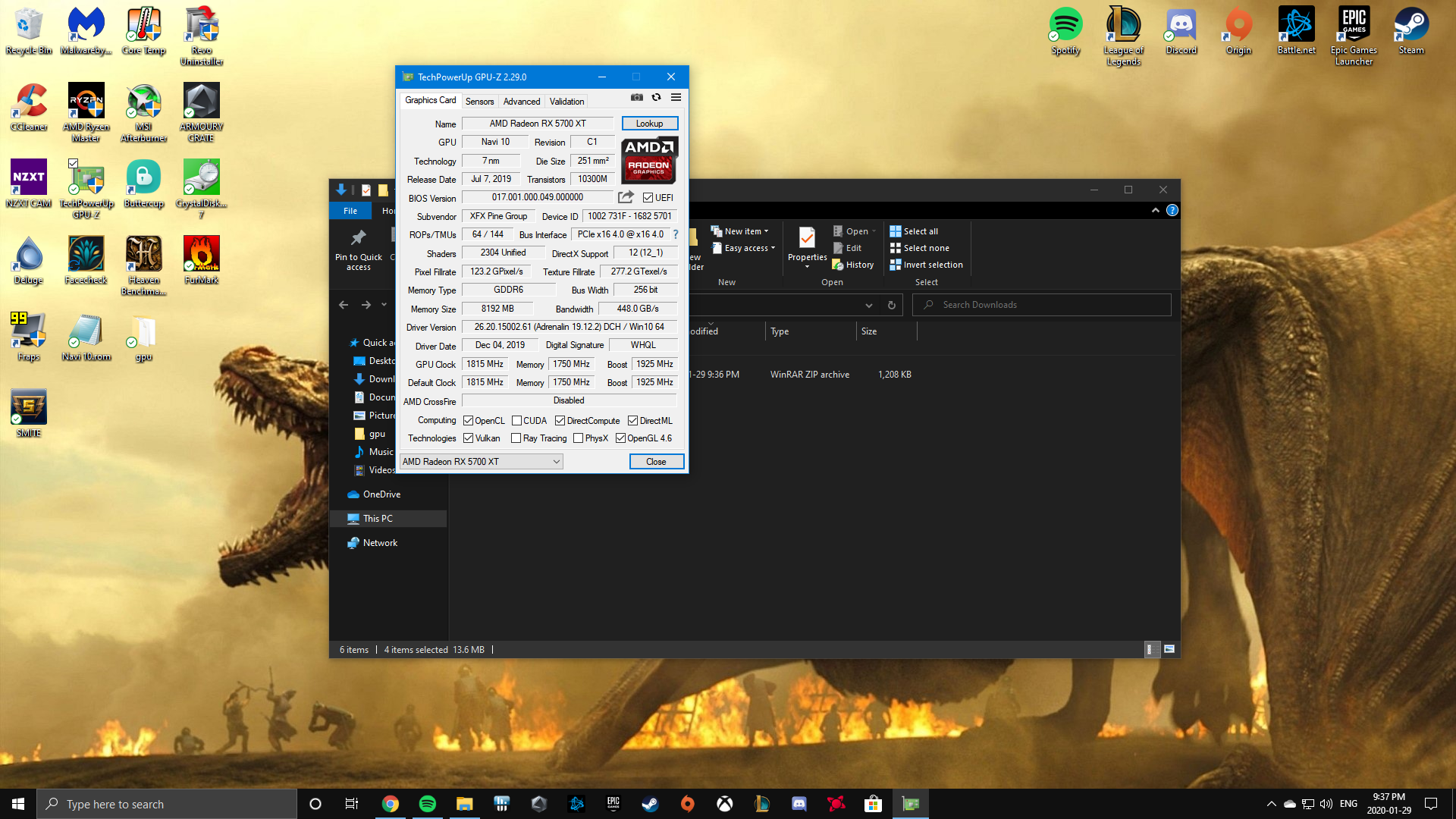
Task: Click Invert selection in Explorer ribbon
Action: pyautogui.click(x=926, y=265)
